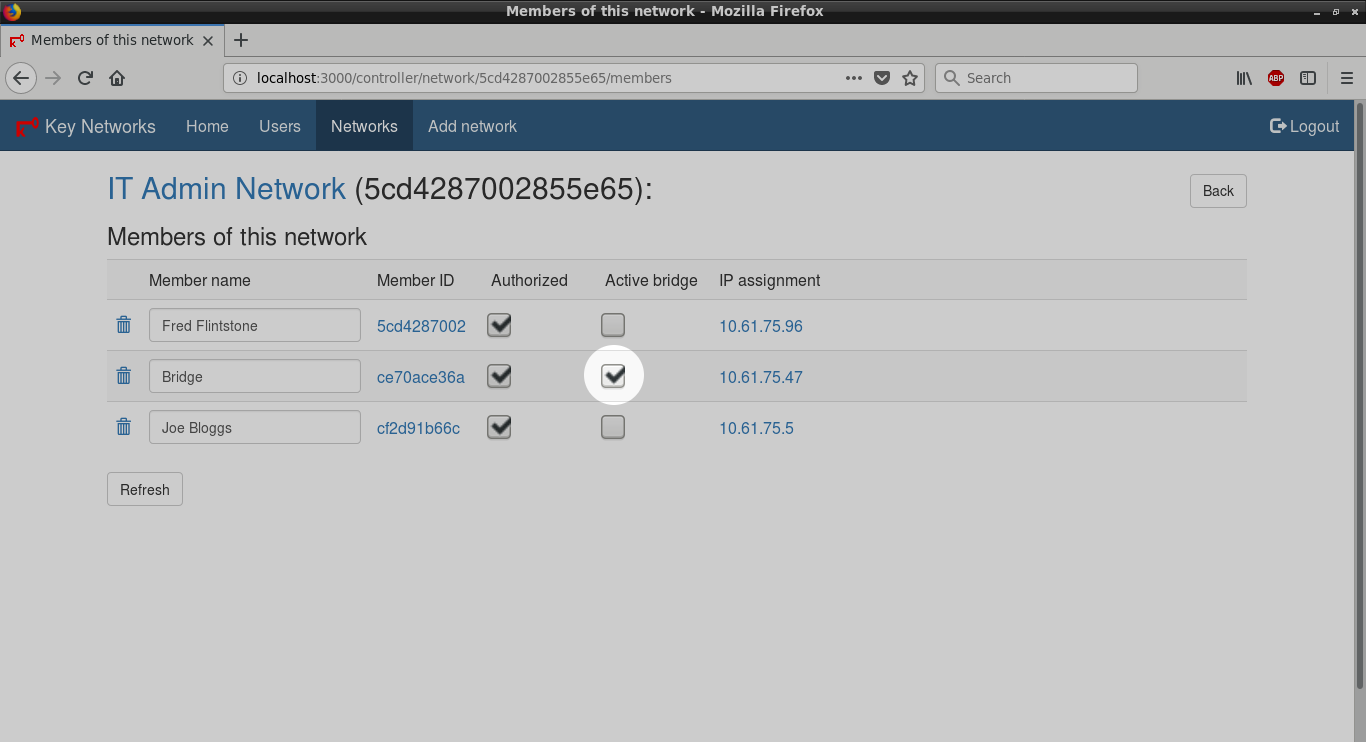Reload the page with browser reload icon
Screen dimensions: 1366x742
[85, 78]
